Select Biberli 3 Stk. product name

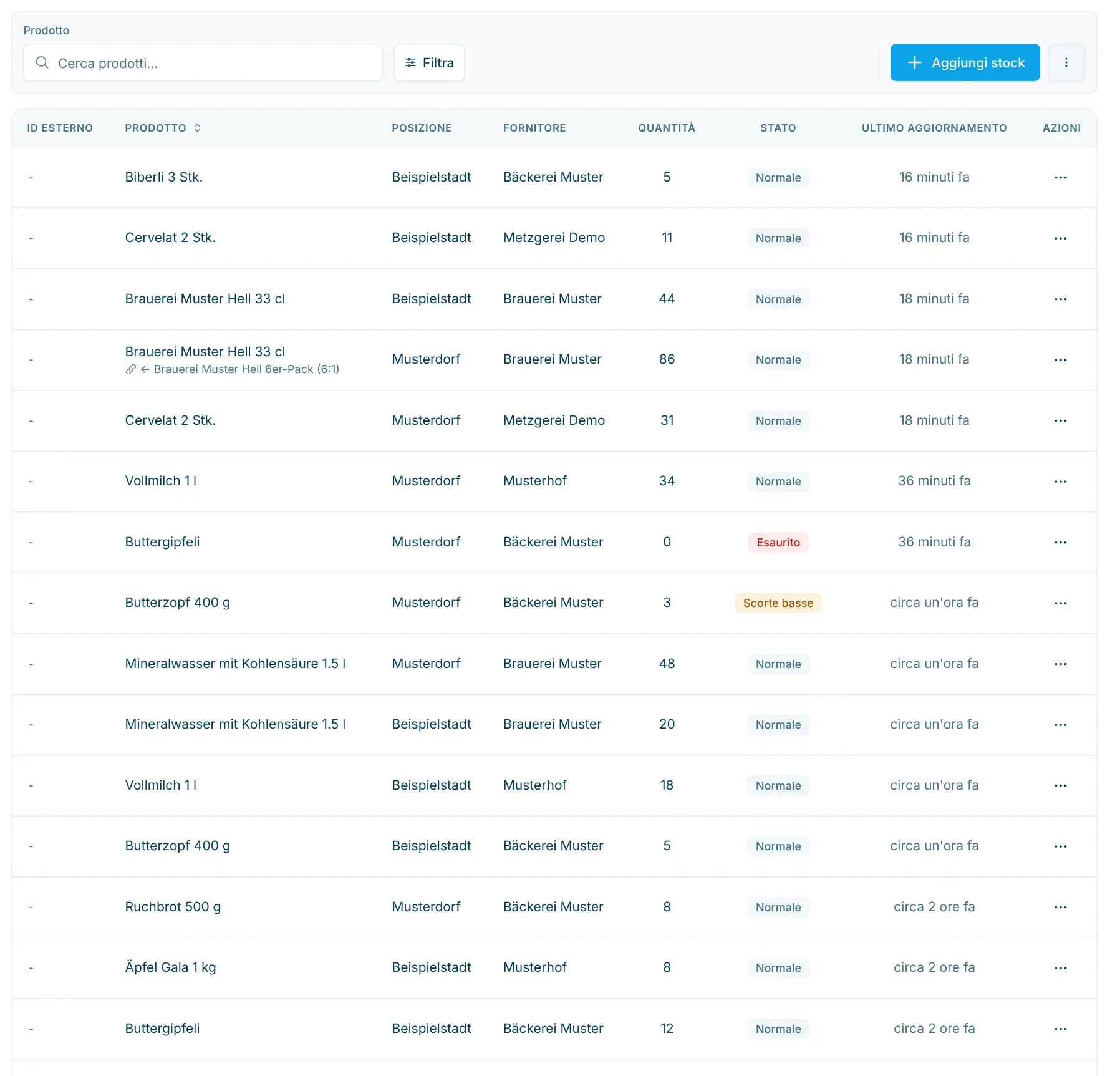164,177
